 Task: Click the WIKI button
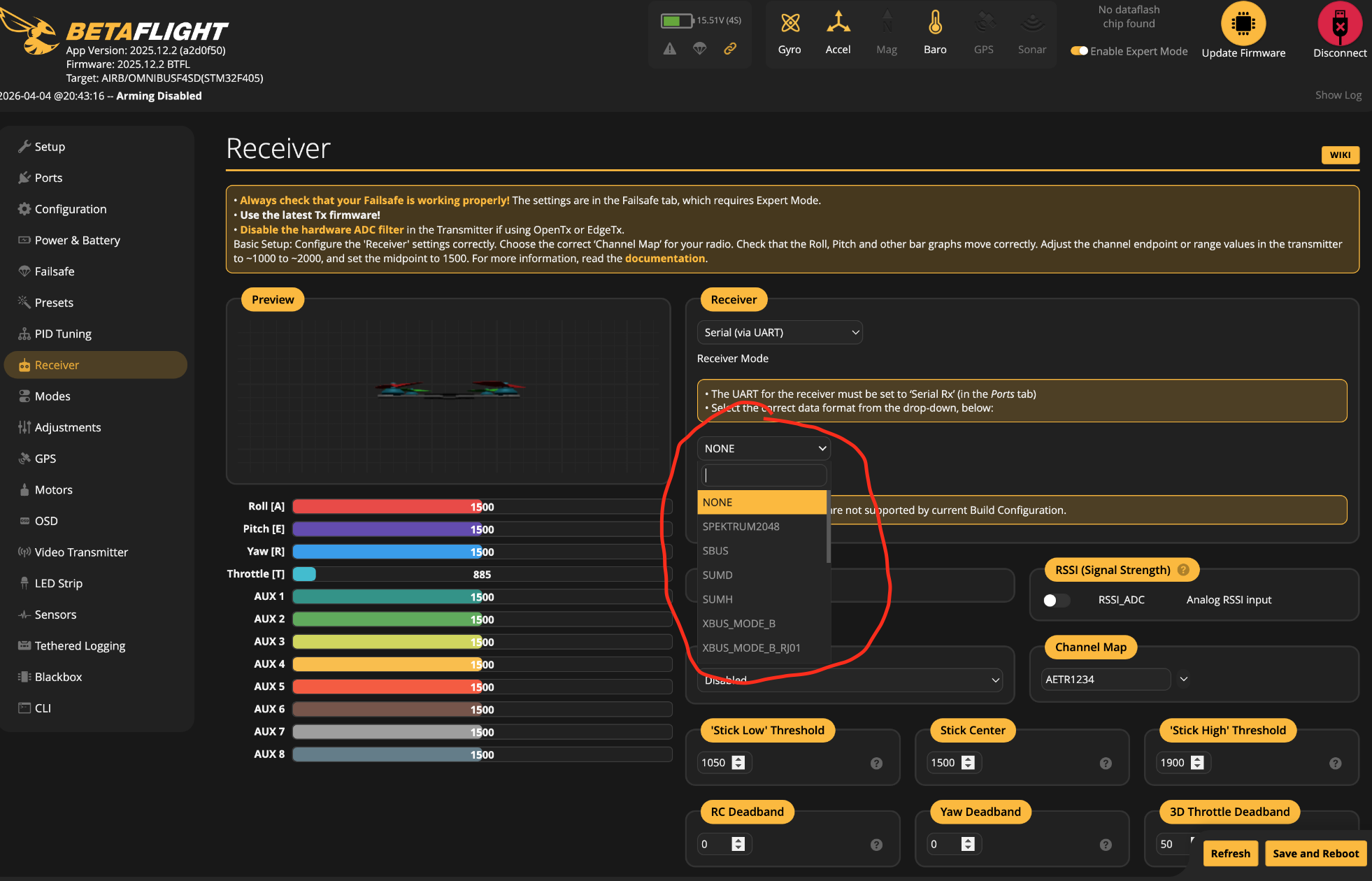click(1340, 155)
